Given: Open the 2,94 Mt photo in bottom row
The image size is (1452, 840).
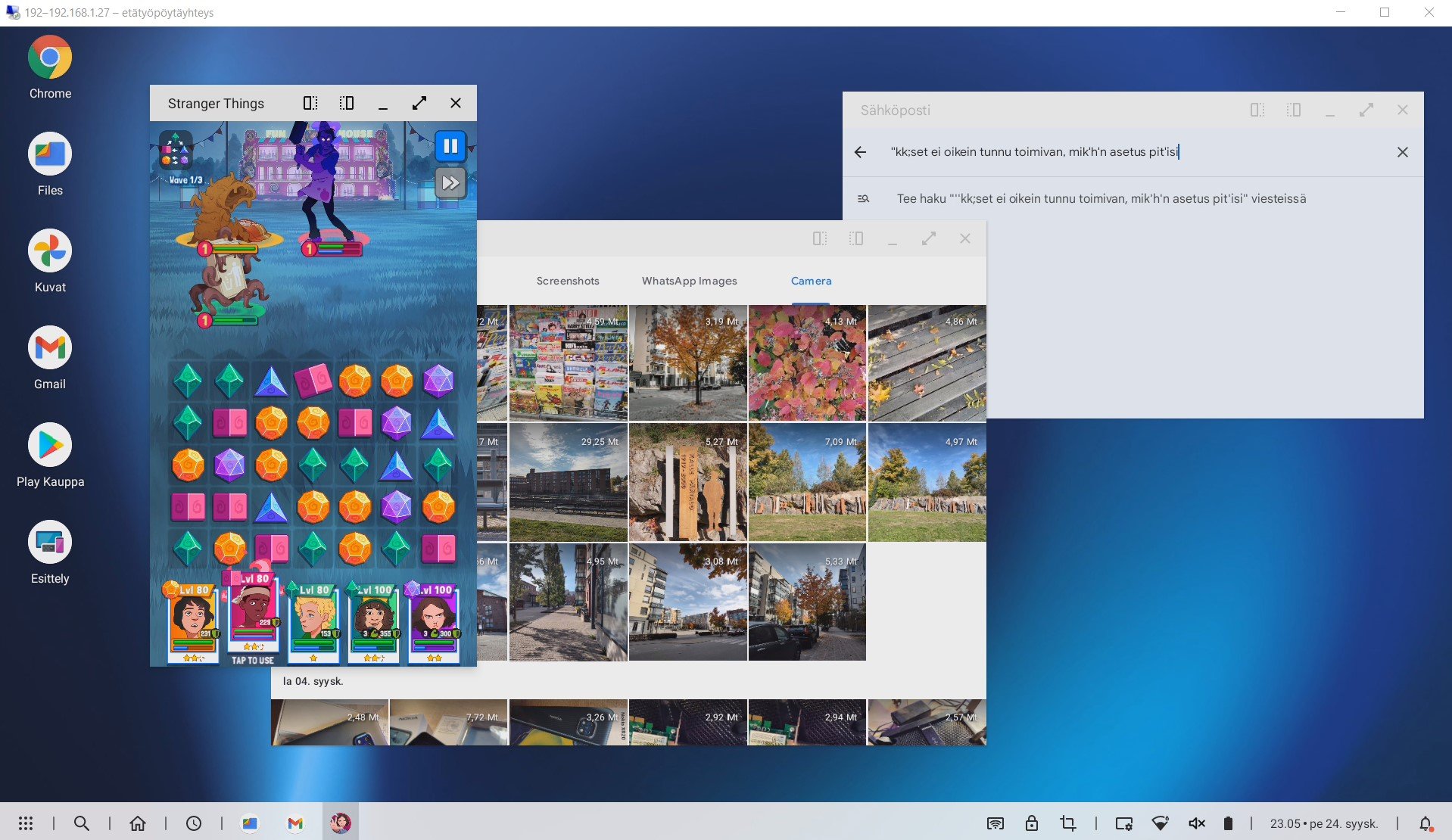Looking at the screenshot, I should point(808,723).
